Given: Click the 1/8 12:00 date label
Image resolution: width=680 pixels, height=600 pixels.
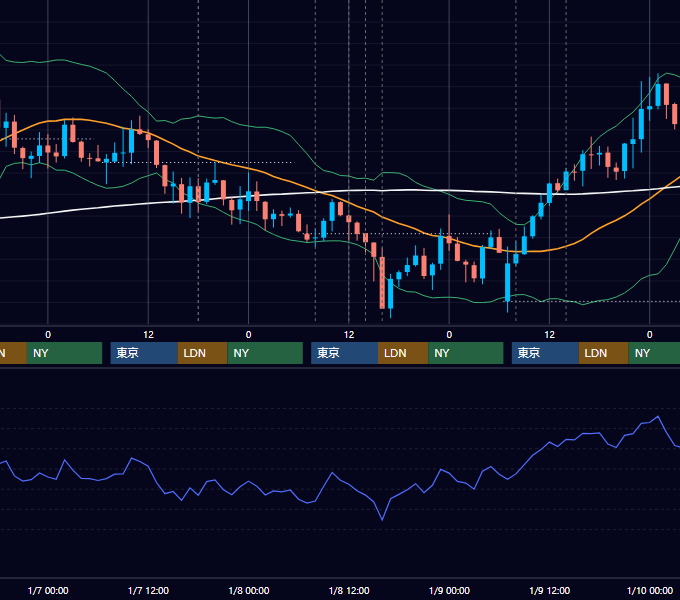Looking at the screenshot, I should pyautogui.click(x=349, y=590).
